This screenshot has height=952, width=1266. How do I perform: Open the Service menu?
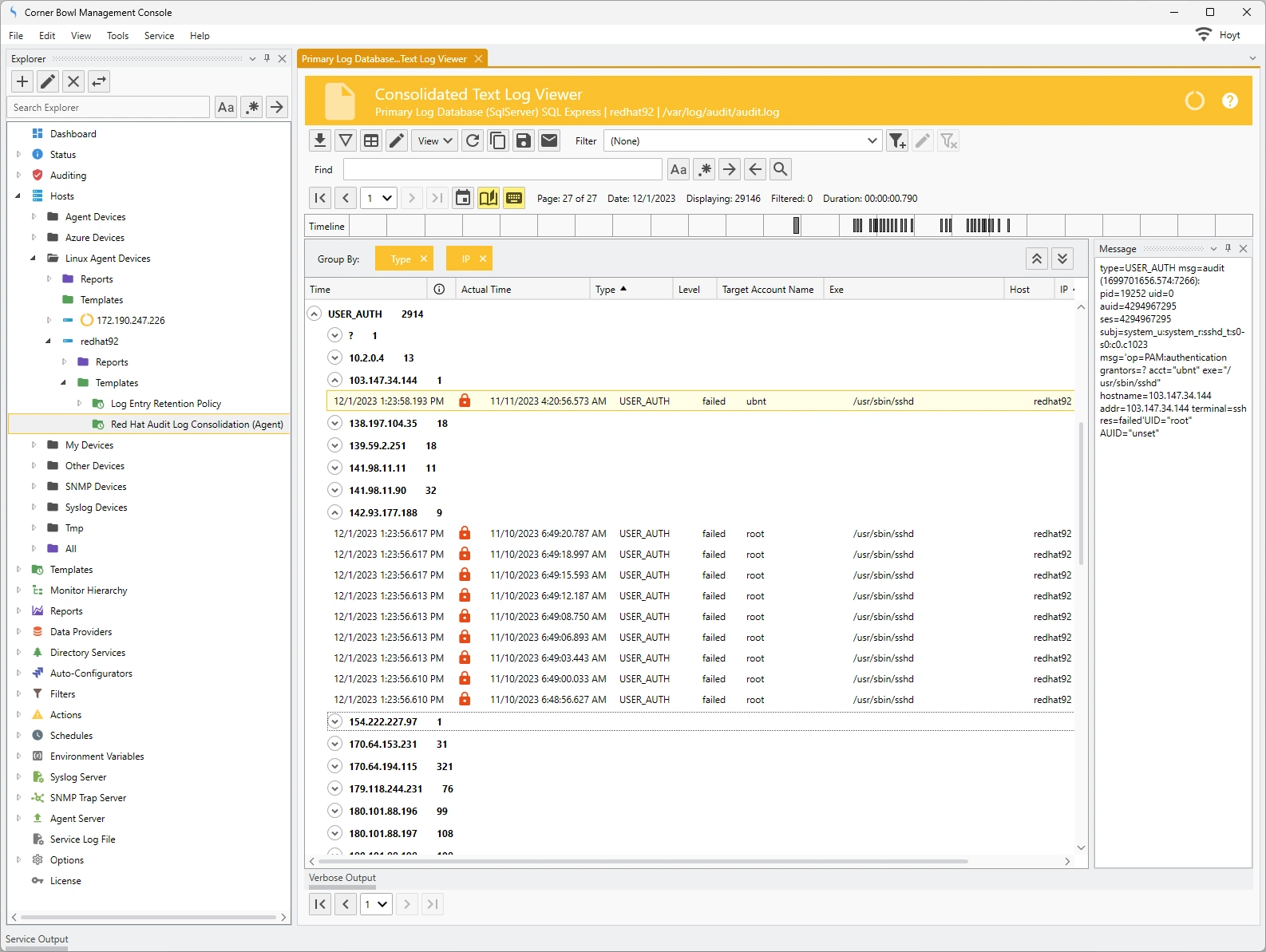[x=159, y=36]
